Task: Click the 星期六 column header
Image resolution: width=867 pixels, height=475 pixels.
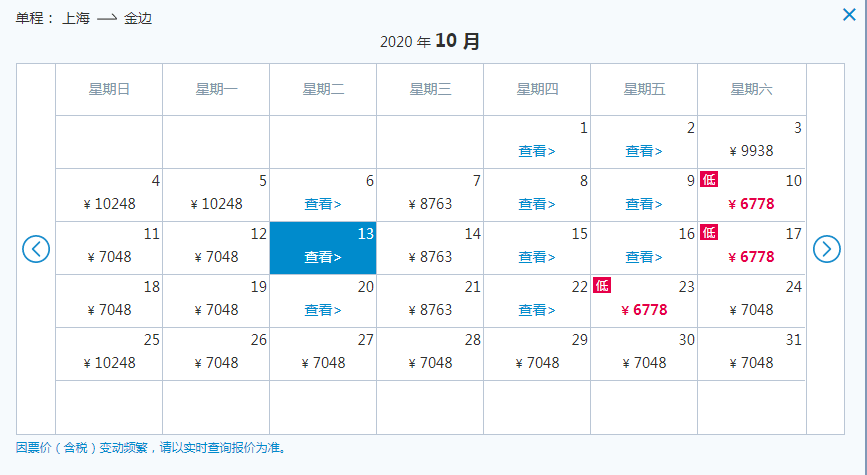Action: [x=751, y=89]
